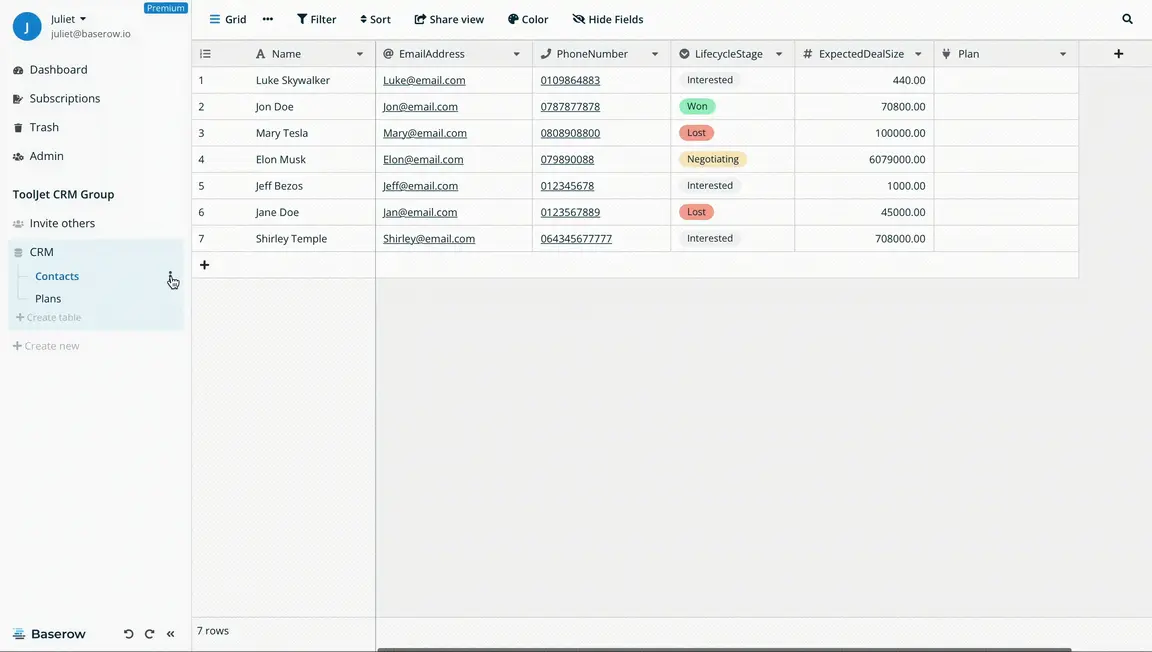Open row count selector in header
Viewport: 1152px width, 652px height.
coord(205,54)
